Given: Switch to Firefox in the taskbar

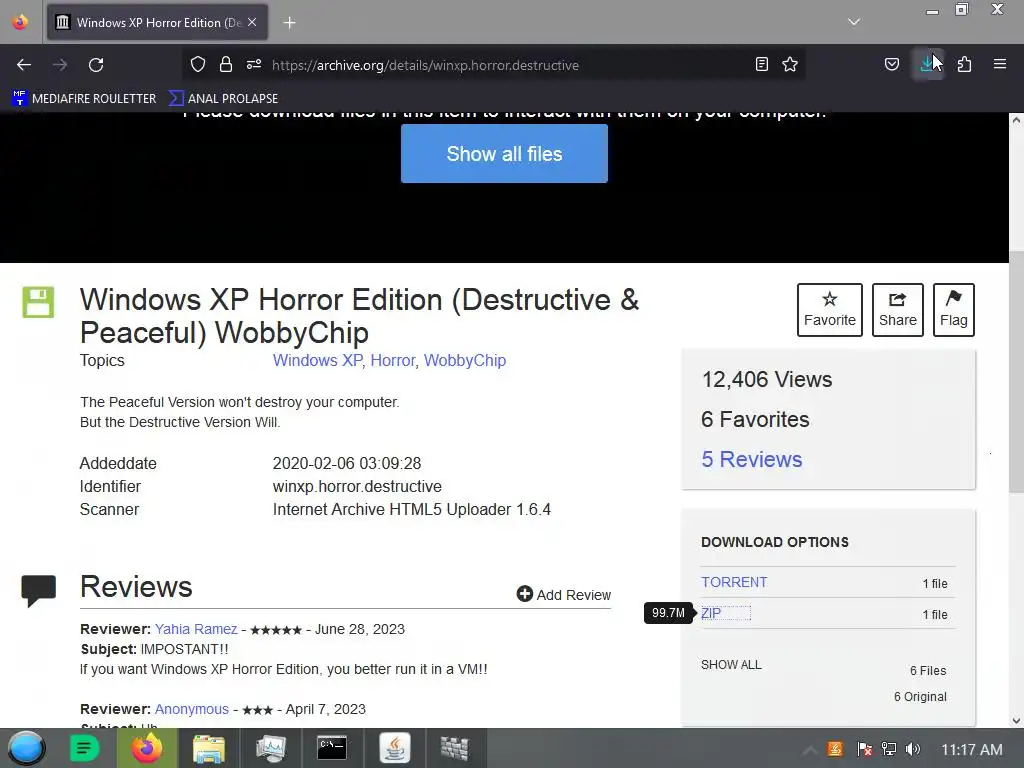Looking at the screenshot, I should (x=147, y=748).
